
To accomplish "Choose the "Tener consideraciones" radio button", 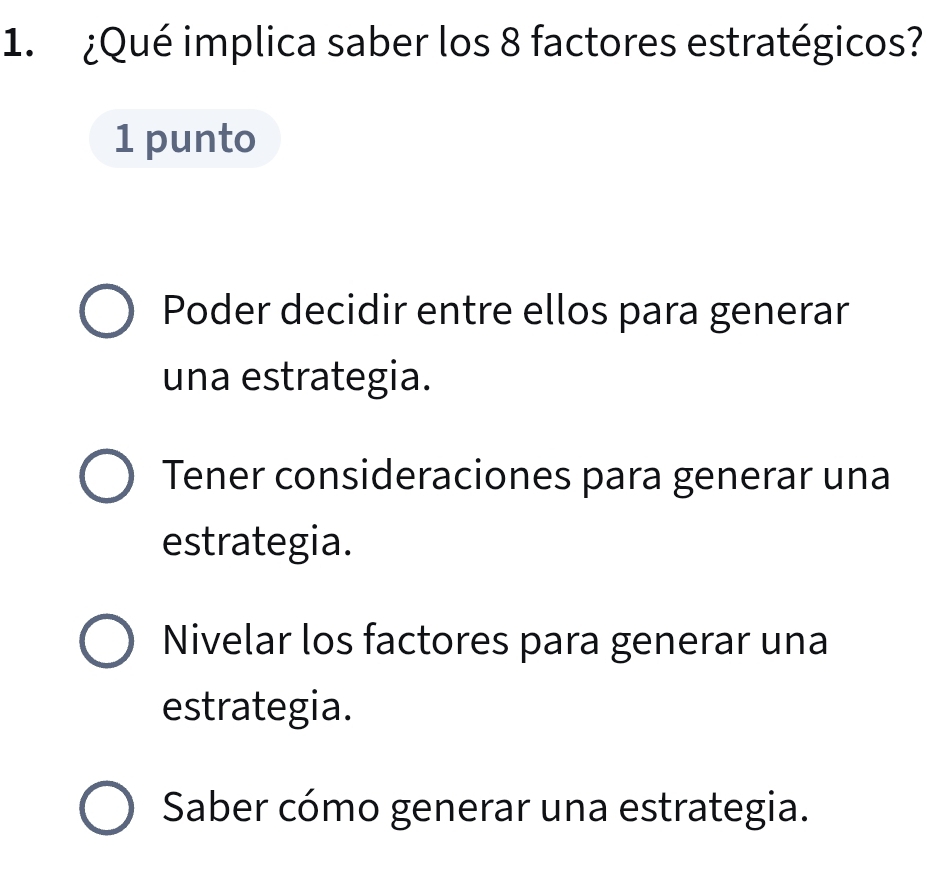I will (105, 479).
